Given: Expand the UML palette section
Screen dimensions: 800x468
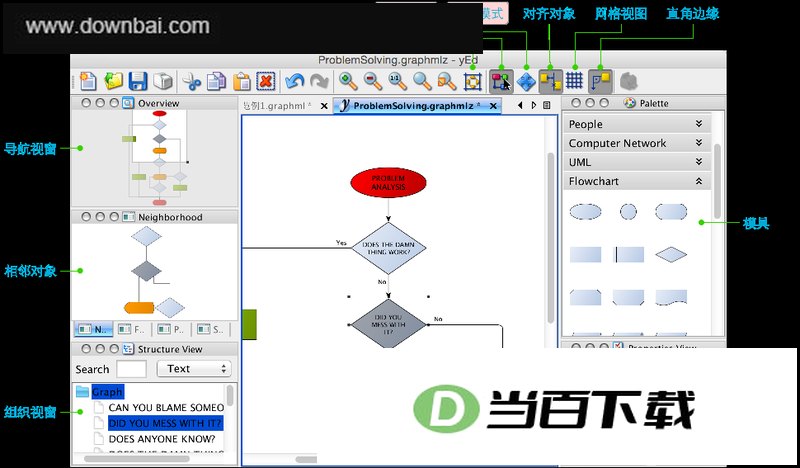Looking at the screenshot, I should (637, 162).
